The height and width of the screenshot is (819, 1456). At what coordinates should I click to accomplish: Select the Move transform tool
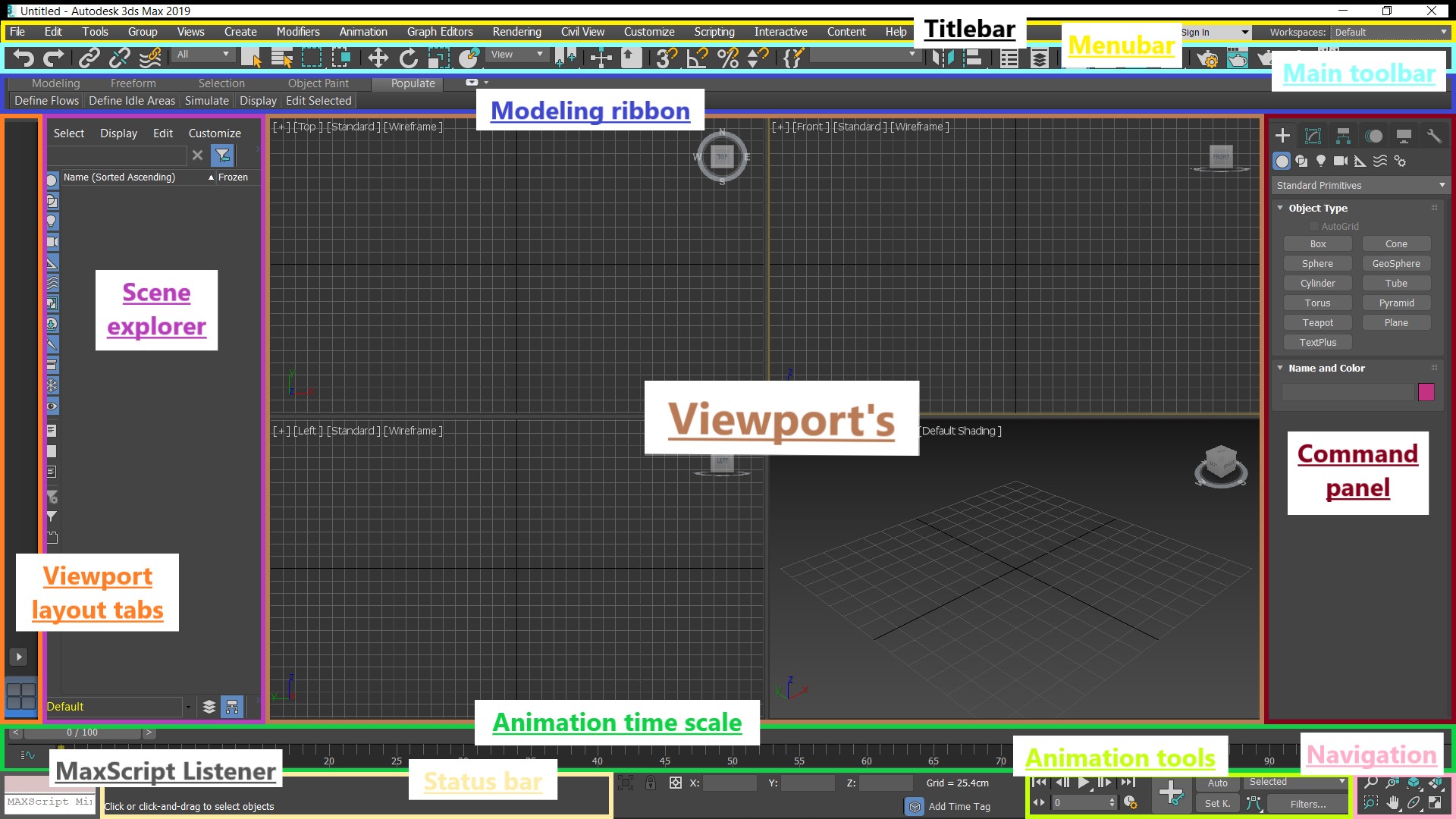click(x=378, y=58)
